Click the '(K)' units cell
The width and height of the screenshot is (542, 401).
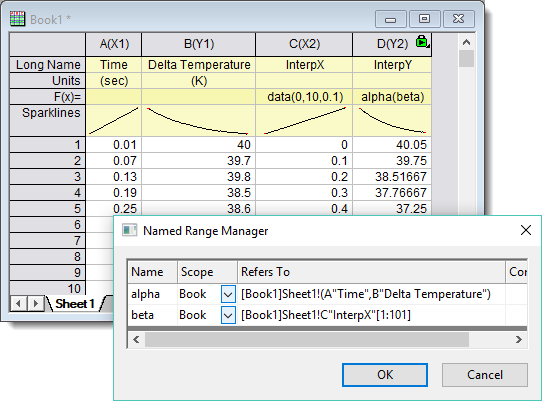199,81
